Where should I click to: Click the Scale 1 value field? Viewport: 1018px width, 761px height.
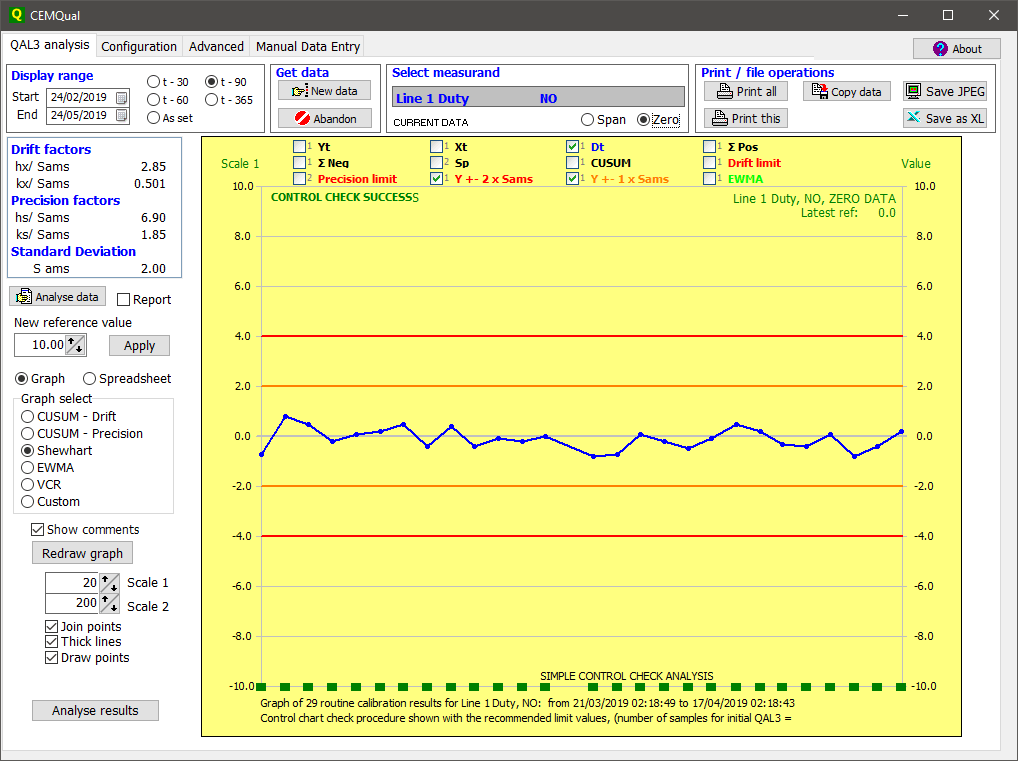[72, 583]
